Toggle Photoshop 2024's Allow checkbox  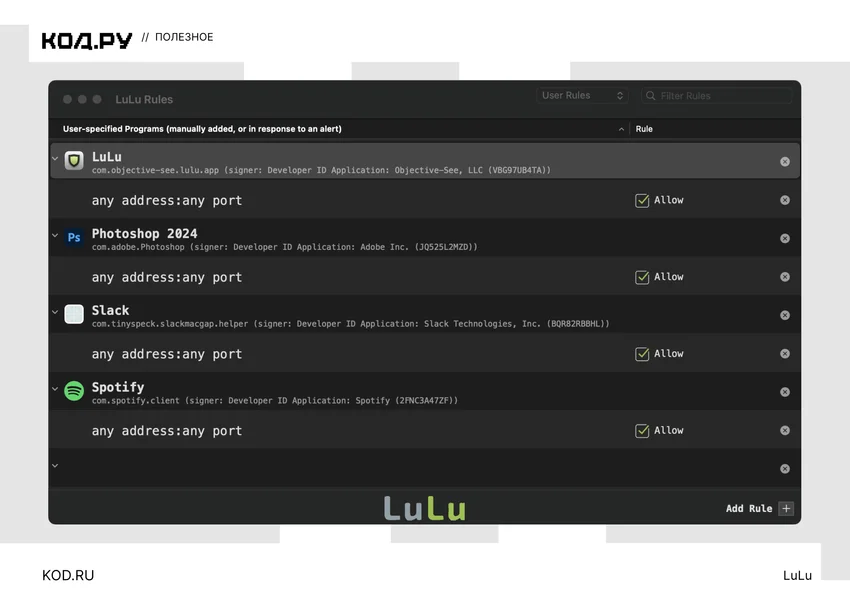pos(642,278)
